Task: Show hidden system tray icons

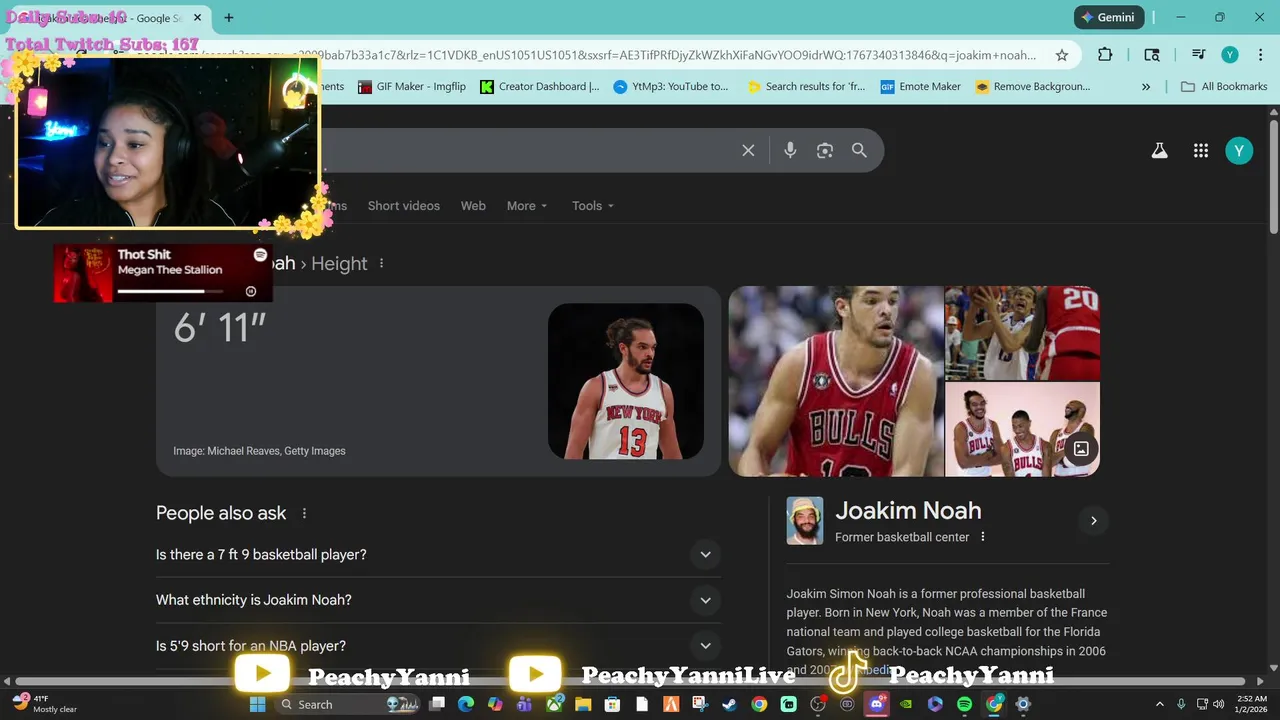Action: click(x=1159, y=704)
